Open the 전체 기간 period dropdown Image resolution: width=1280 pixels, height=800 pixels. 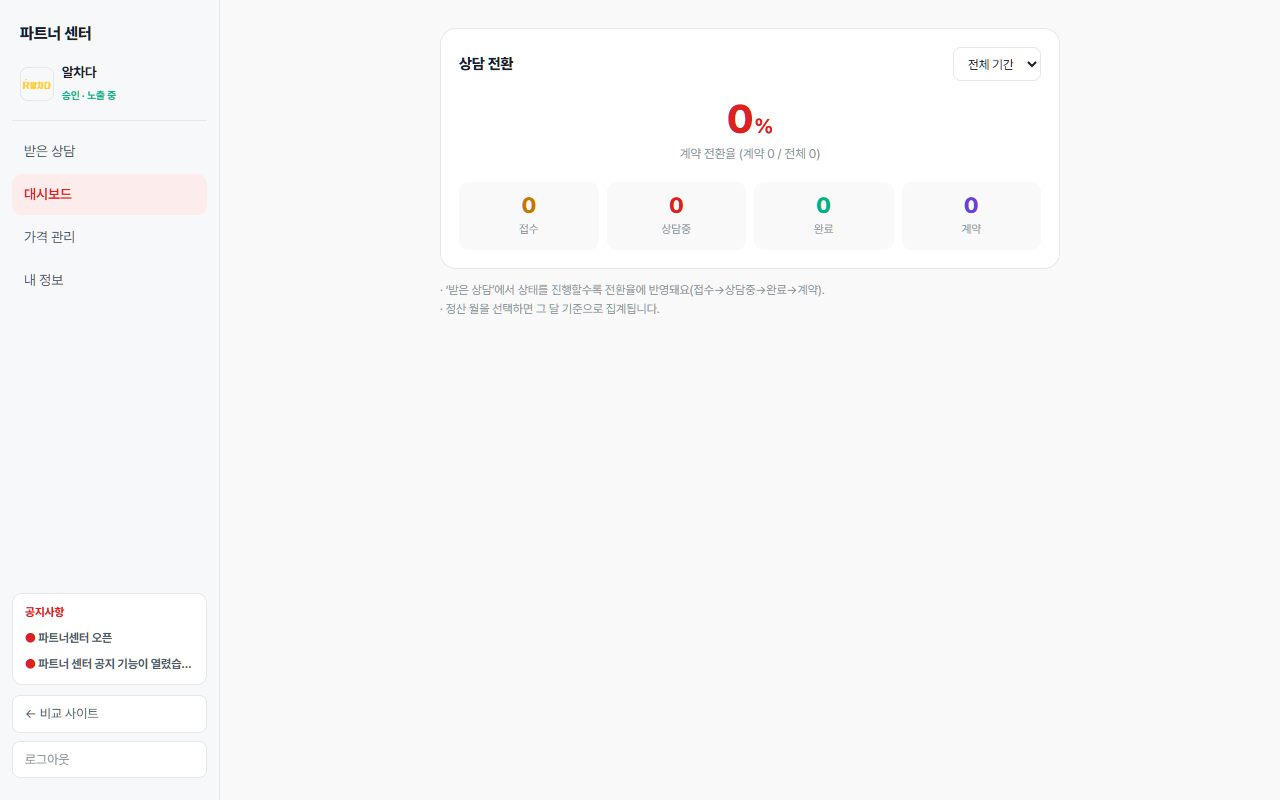(997, 64)
